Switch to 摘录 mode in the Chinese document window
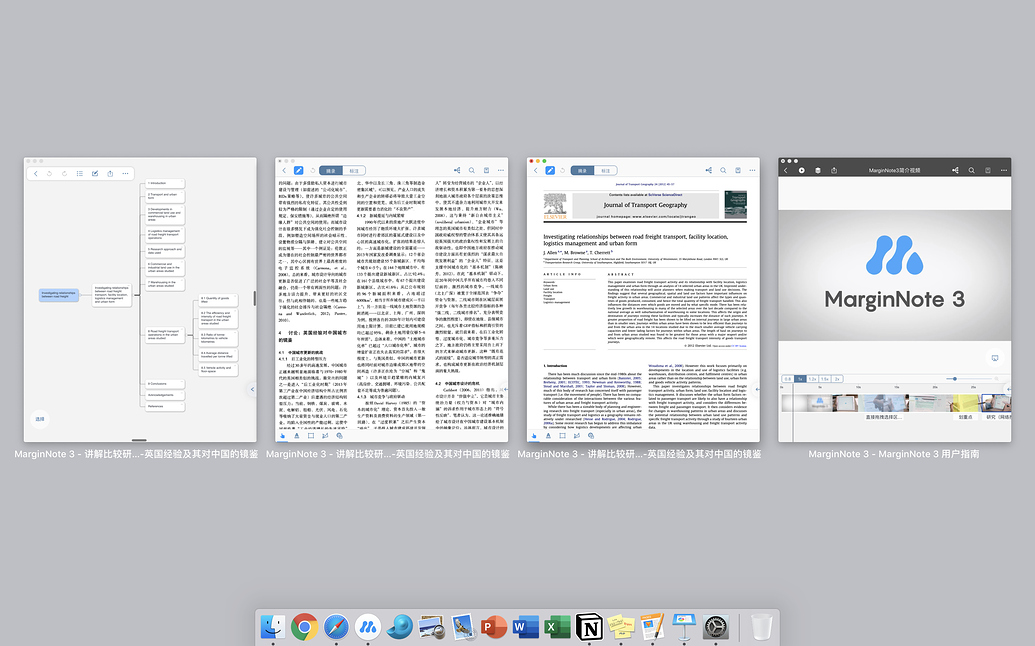The image size is (1035, 646). (330, 171)
